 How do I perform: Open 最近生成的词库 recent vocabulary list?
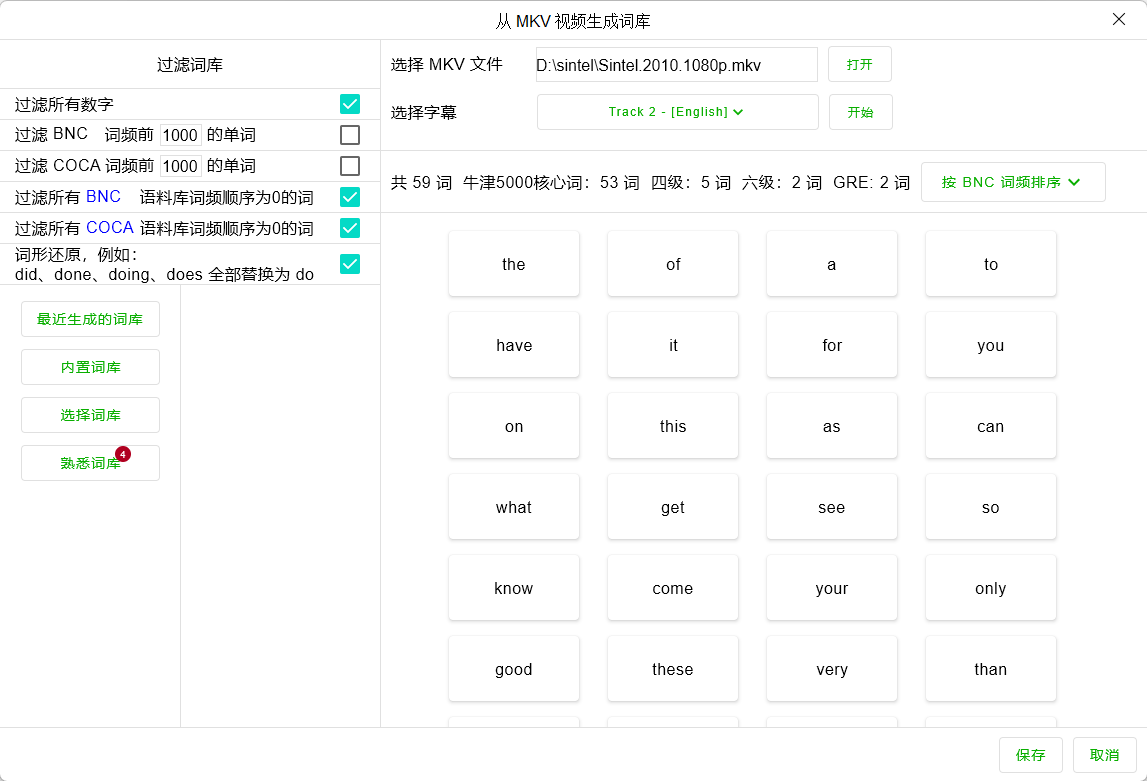(90, 319)
